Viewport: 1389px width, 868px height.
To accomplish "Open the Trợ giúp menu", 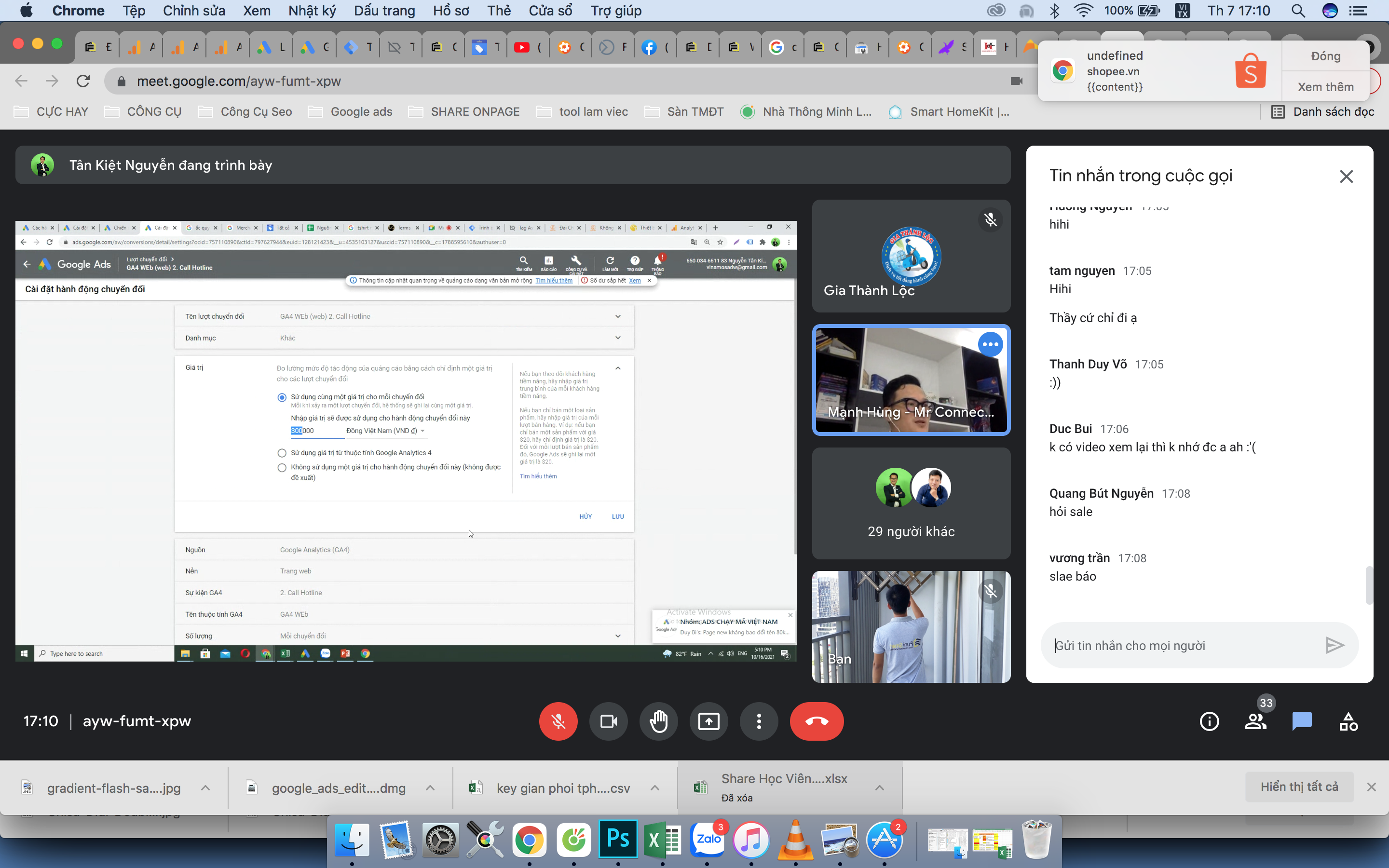I will click(616, 10).
